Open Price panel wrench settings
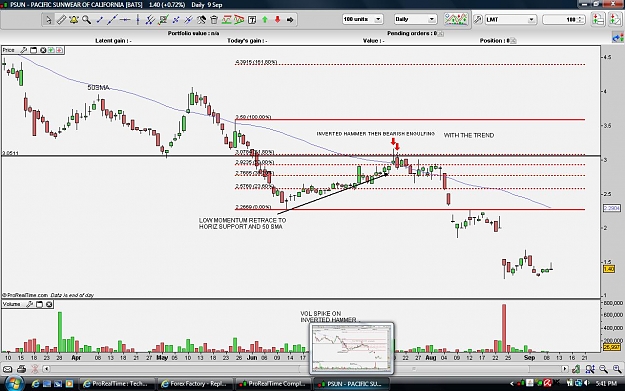The width and height of the screenshot is (625, 391). click(24, 50)
